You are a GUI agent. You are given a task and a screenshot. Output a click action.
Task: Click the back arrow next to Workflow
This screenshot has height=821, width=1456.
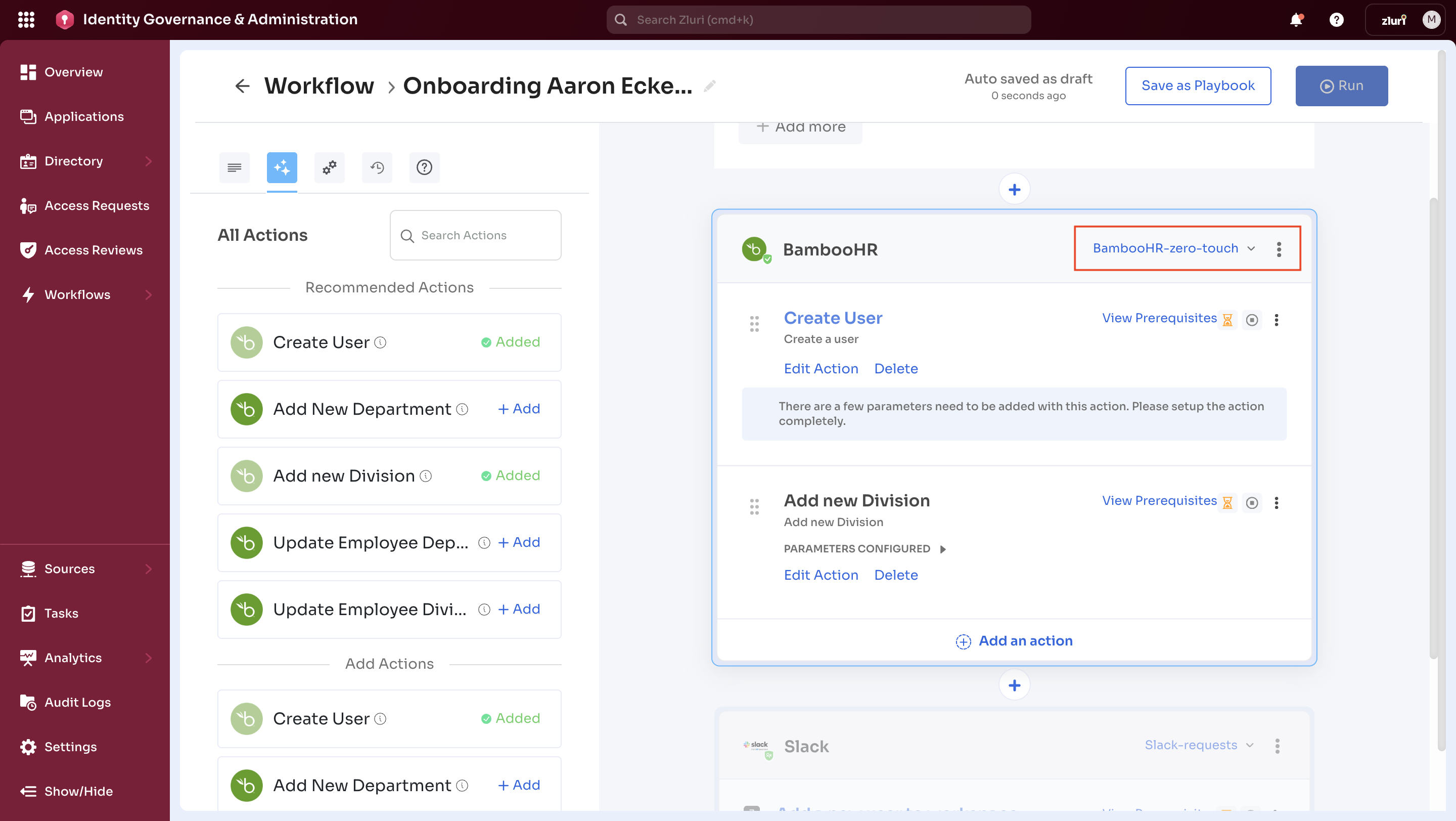(242, 86)
